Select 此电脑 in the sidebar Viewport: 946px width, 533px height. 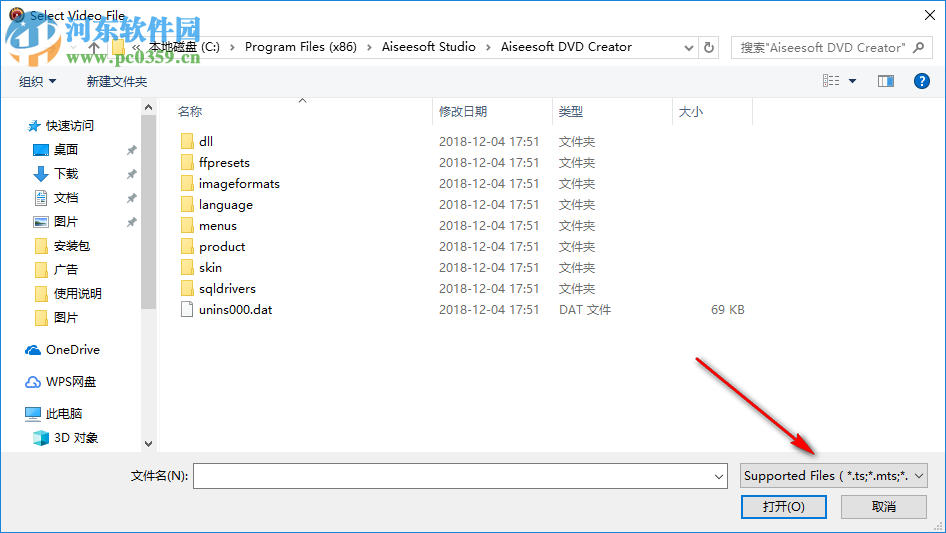pos(63,414)
